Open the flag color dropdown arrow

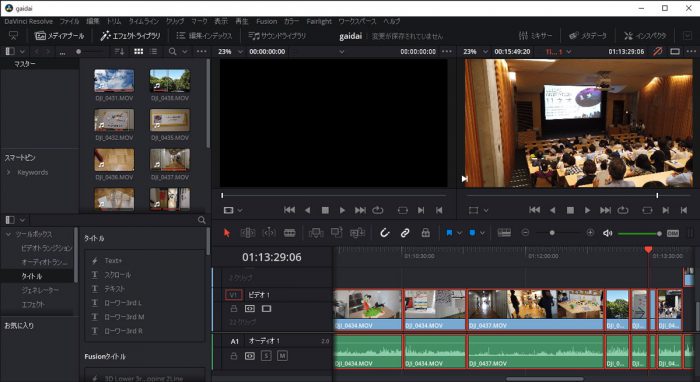pyautogui.click(x=459, y=233)
